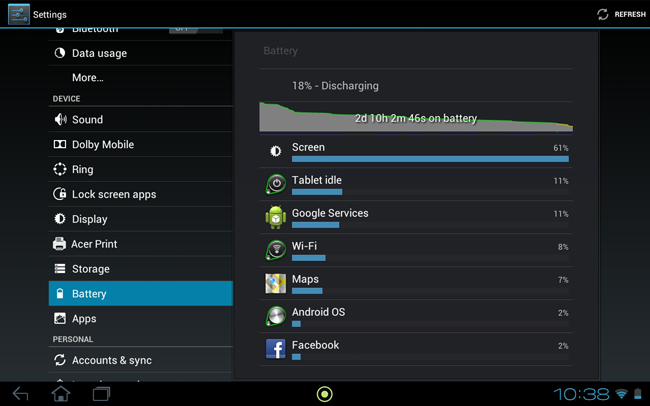
Task: Open Ring settings
Action: pyautogui.click(x=141, y=169)
